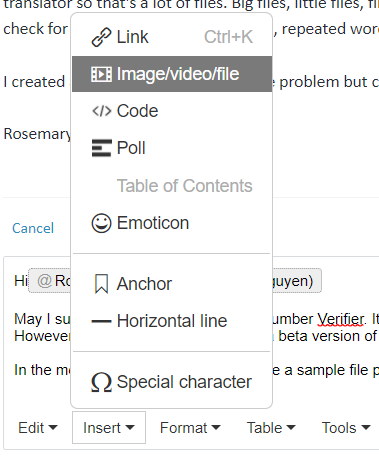Screen dimensions: 379x472
Task: Open the Edit dropdown menu
Action: coord(38,428)
